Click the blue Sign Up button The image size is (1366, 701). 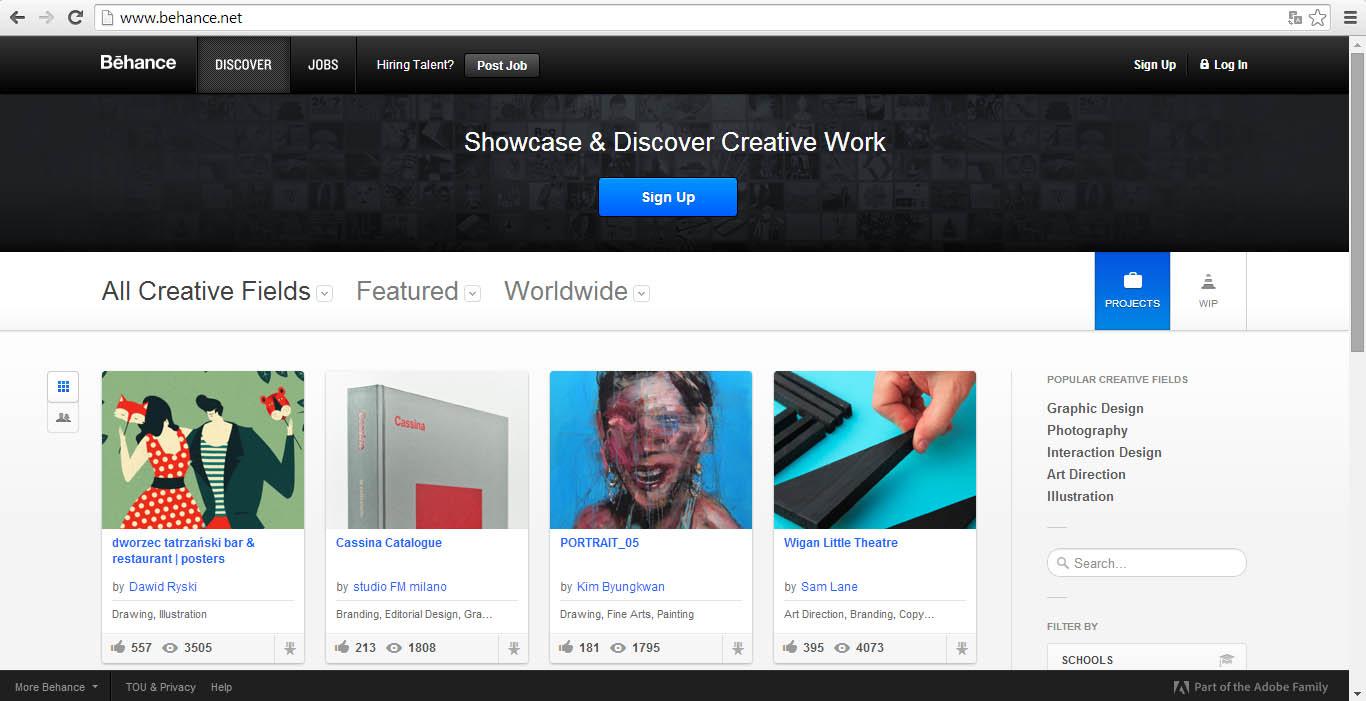coord(668,197)
